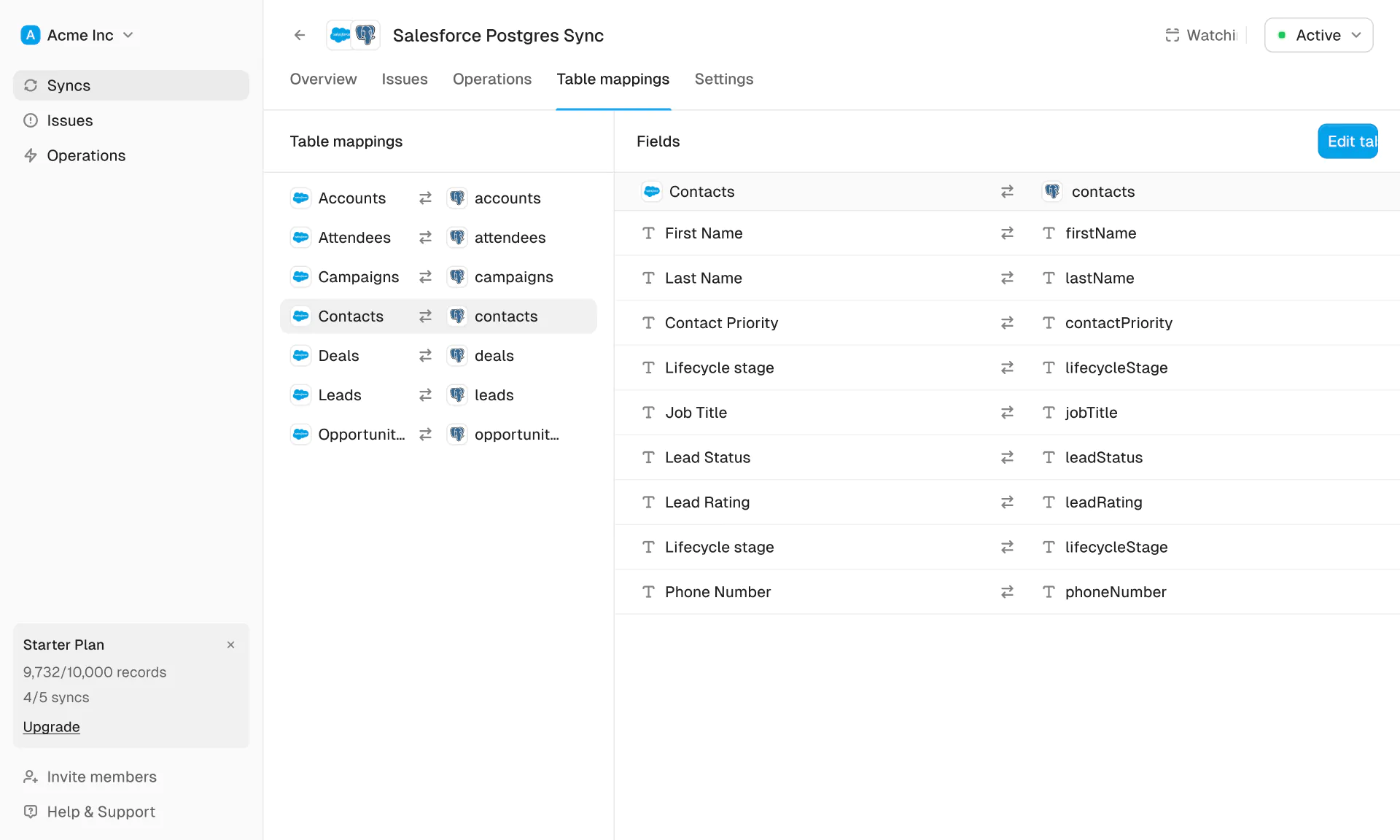Click the Postgres elephant logo in header

[366, 35]
